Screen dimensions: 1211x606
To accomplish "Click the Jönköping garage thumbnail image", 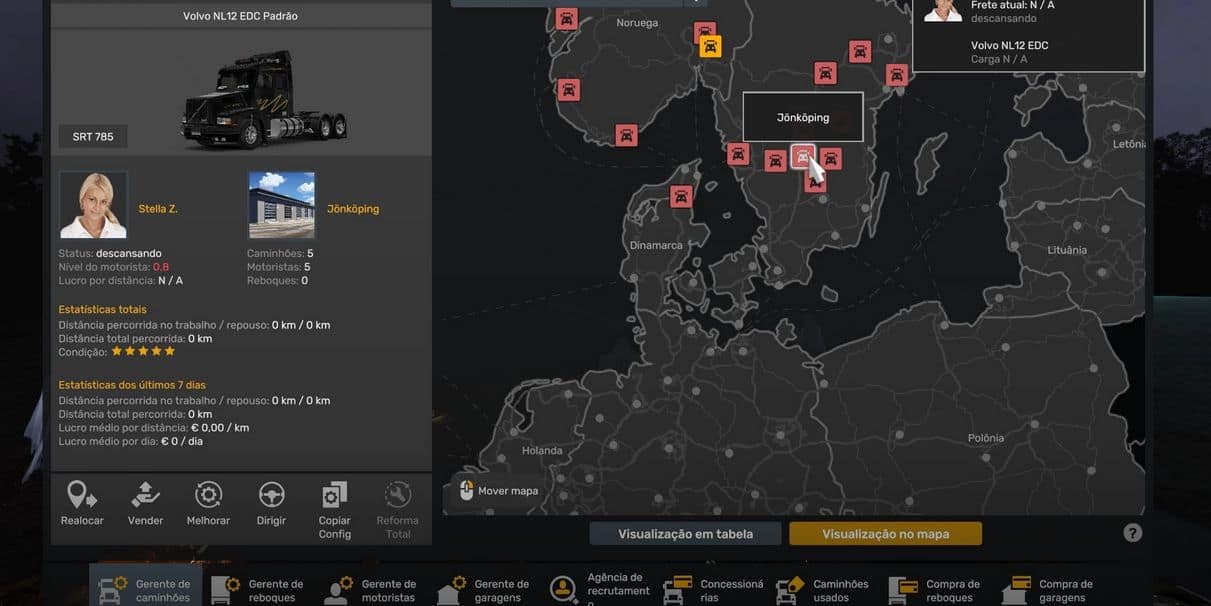I will pos(281,205).
